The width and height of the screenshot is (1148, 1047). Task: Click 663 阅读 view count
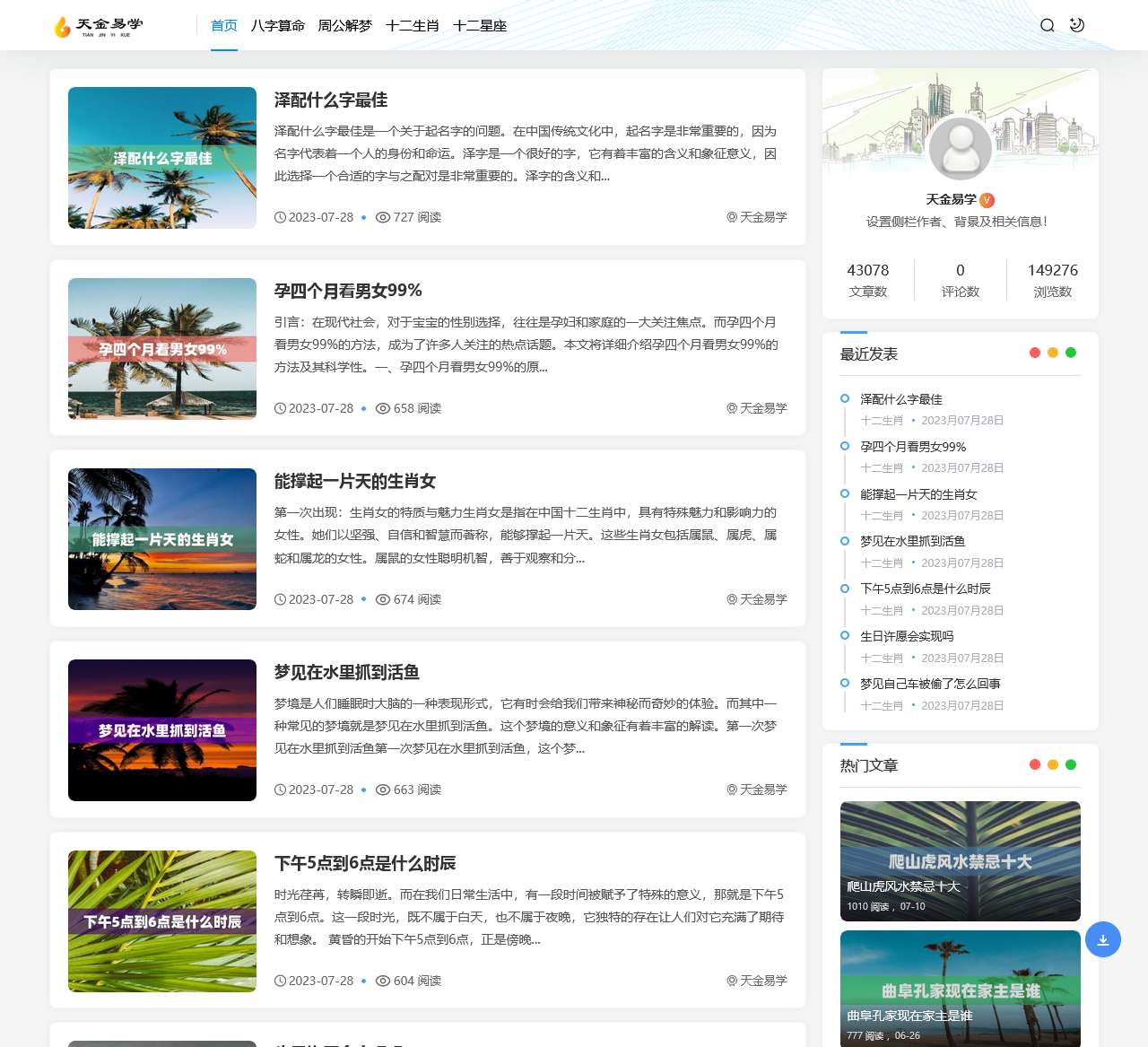(x=417, y=790)
